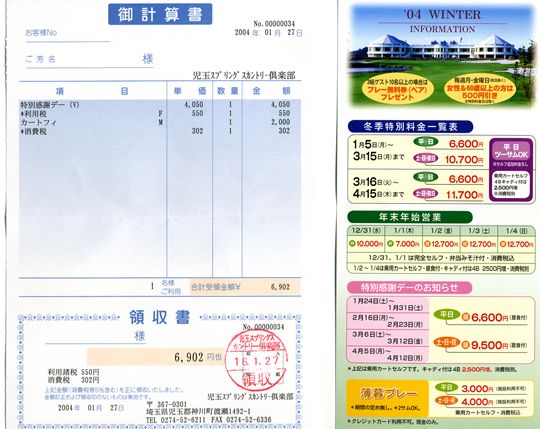Click the '単価' column header
Screen dimensions: 540x429
190,91
